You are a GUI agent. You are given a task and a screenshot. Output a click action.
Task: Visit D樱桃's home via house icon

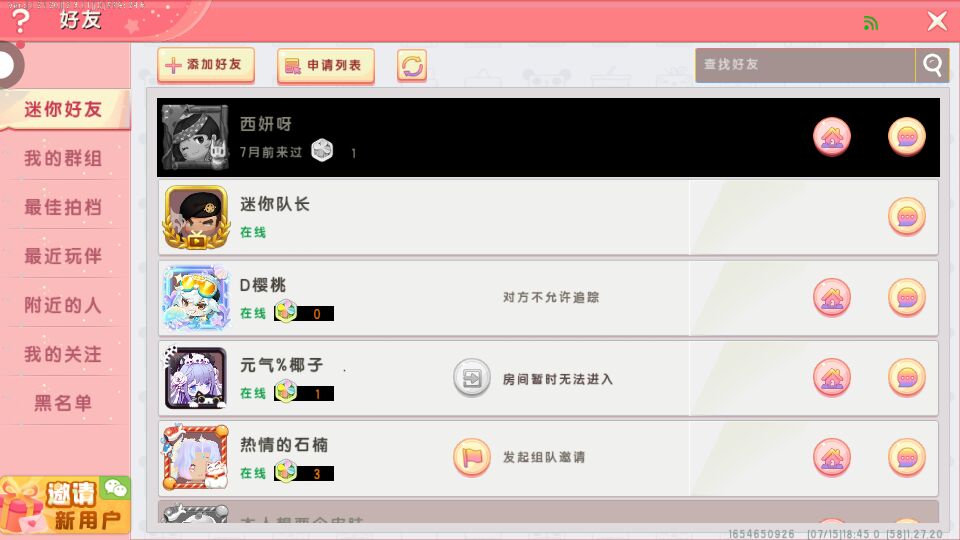831,298
